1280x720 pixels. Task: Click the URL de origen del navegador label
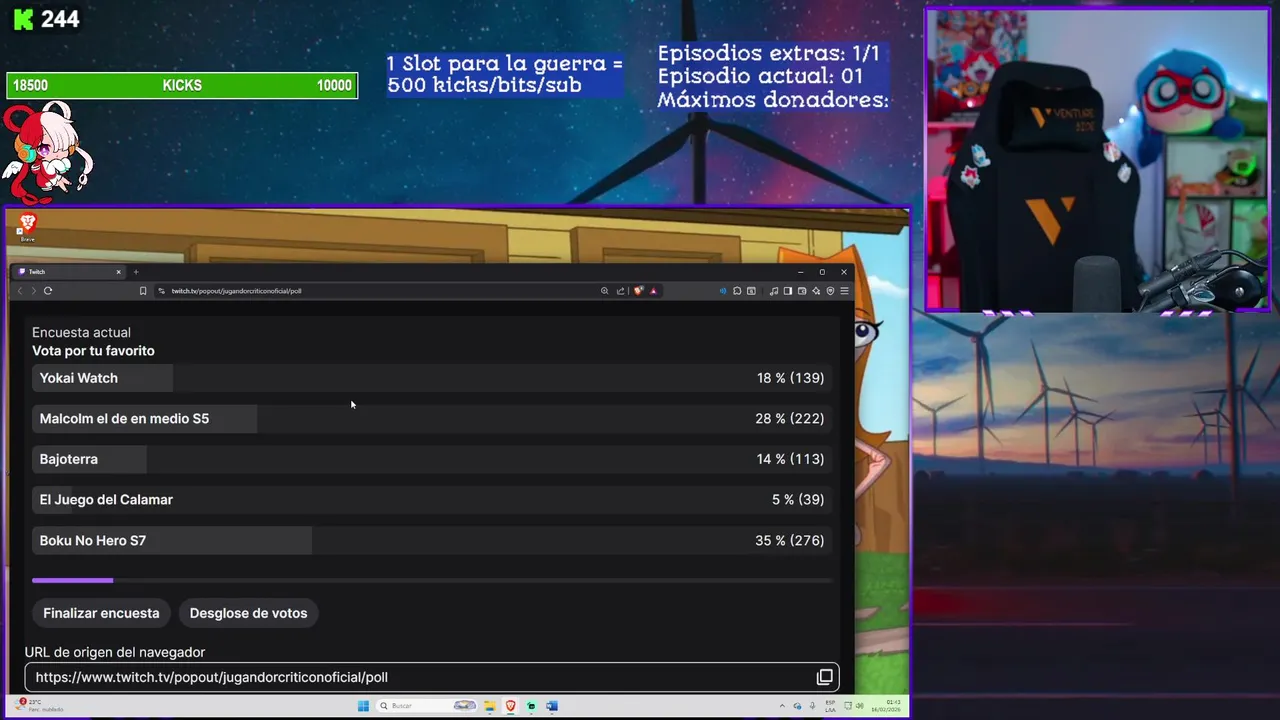[115, 652]
